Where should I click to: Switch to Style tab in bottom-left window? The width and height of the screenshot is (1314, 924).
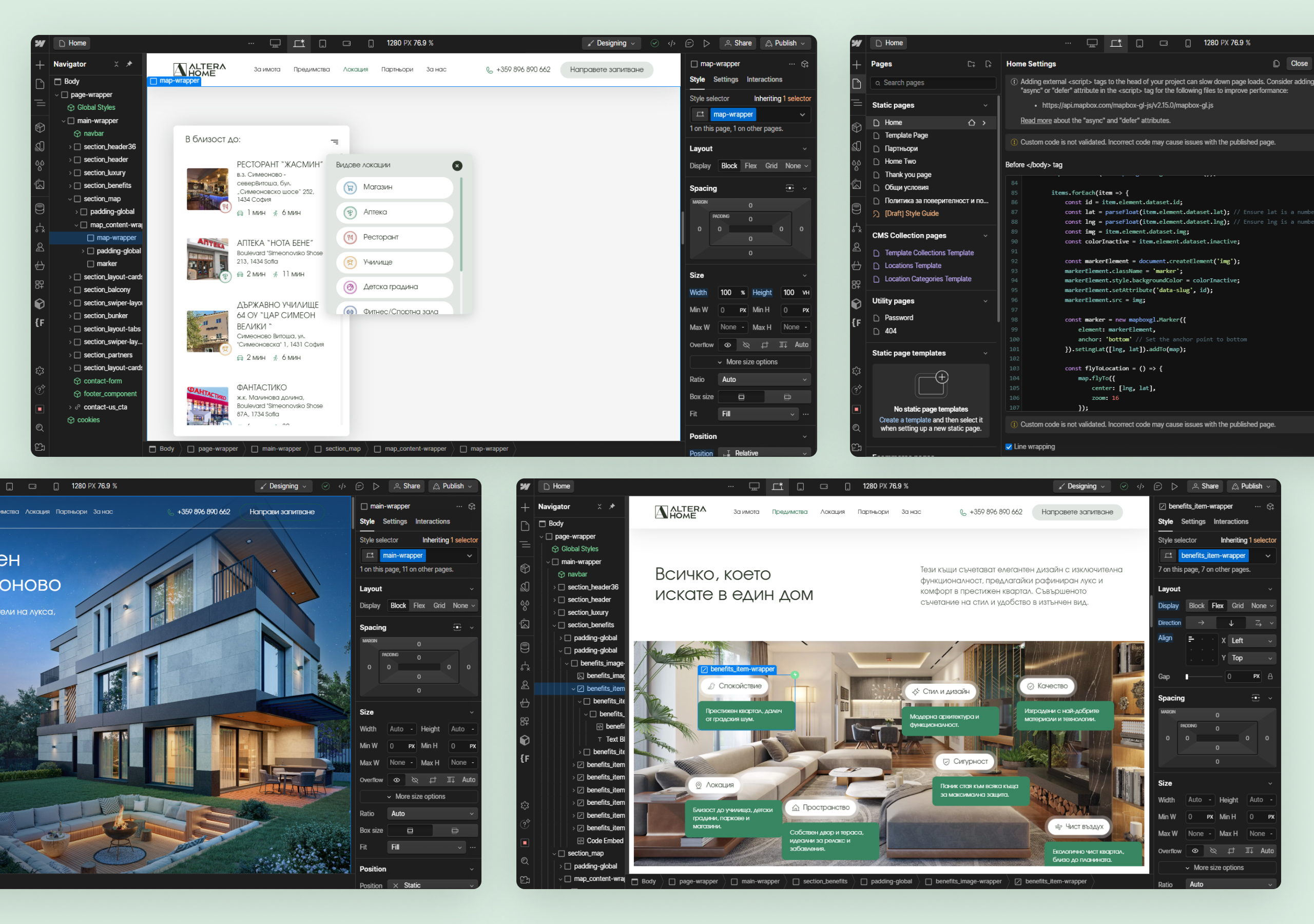pos(367,522)
